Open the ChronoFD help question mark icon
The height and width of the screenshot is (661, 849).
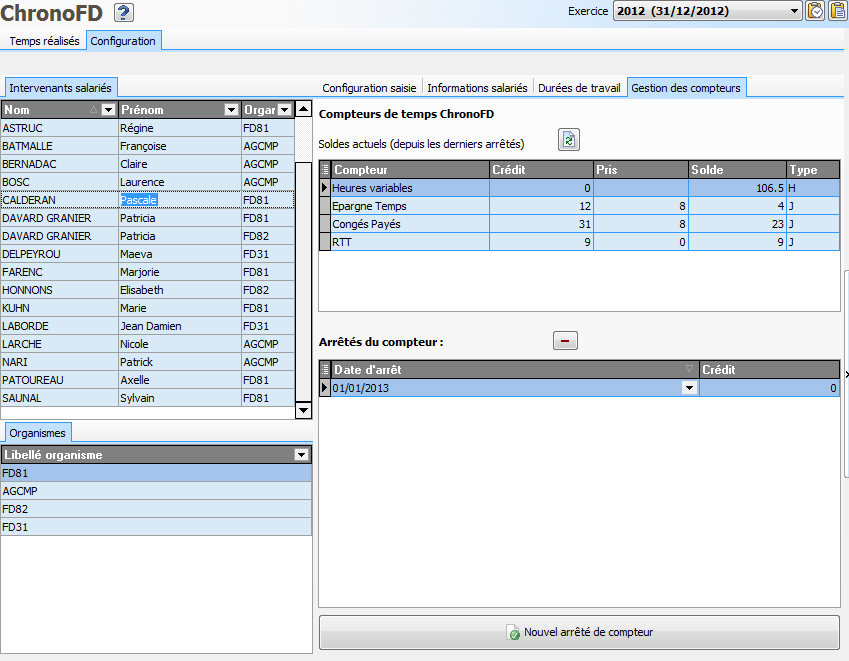[x=124, y=12]
